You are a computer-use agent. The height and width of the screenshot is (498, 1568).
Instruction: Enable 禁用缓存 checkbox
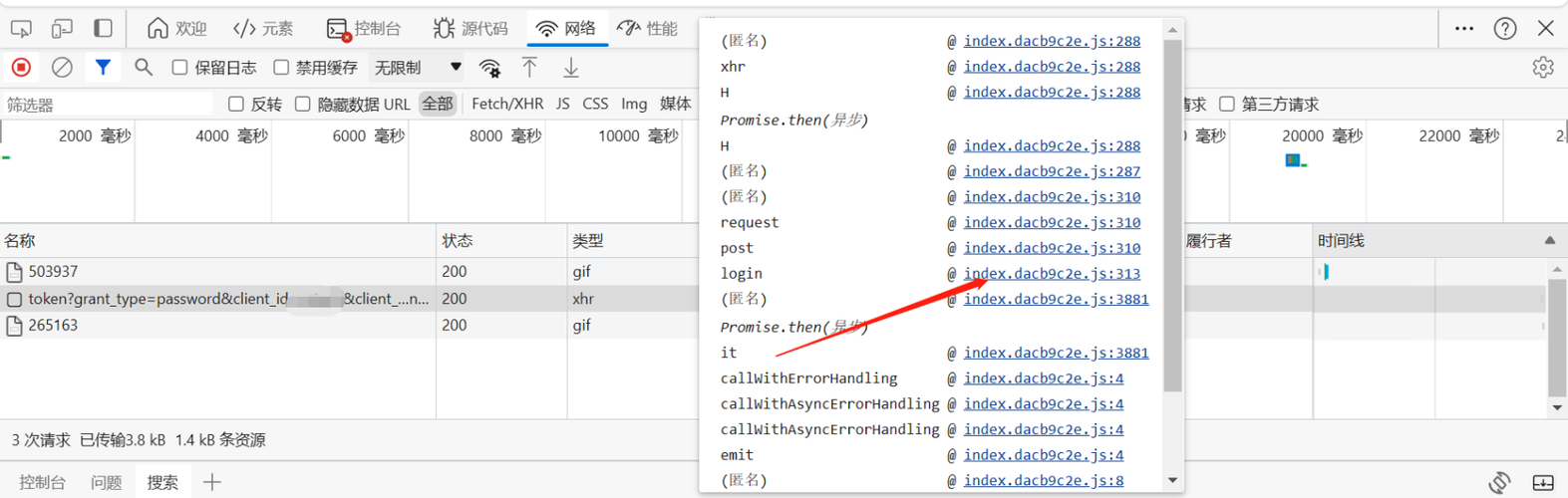(x=281, y=68)
